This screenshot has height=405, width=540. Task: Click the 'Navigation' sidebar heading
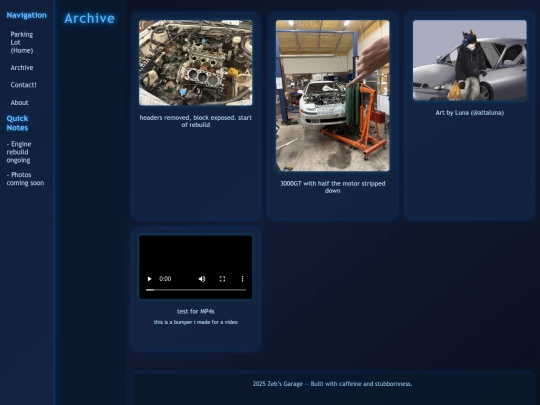coord(27,15)
